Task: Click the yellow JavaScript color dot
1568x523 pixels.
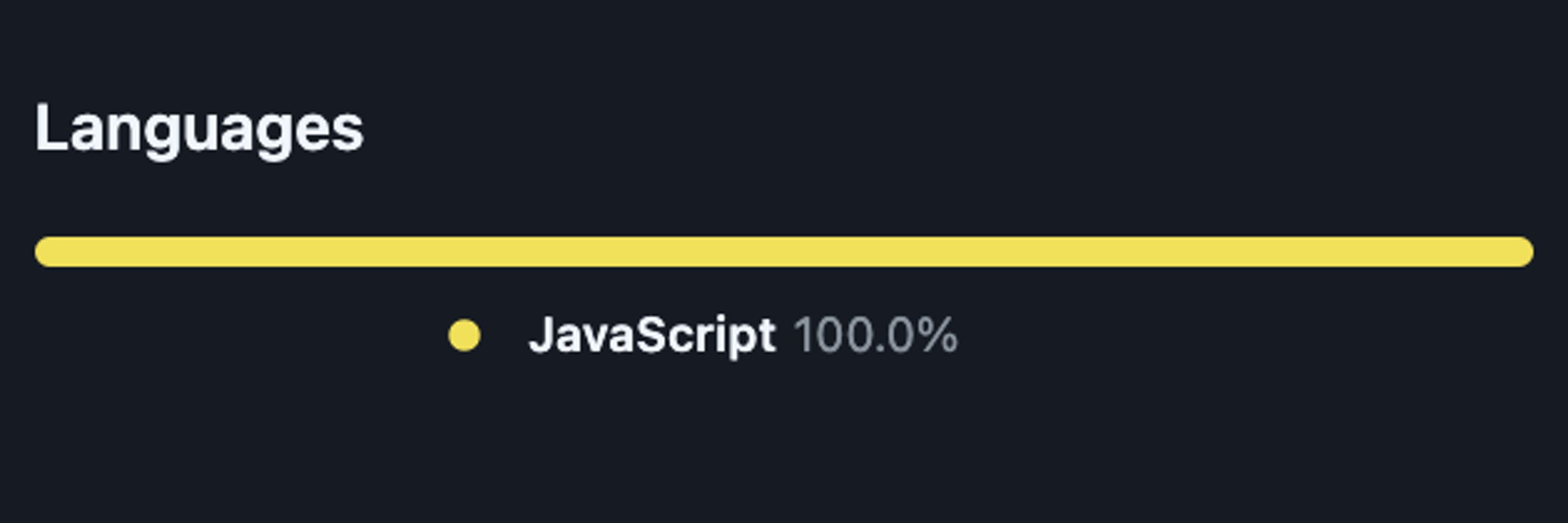Action: (464, 335)
